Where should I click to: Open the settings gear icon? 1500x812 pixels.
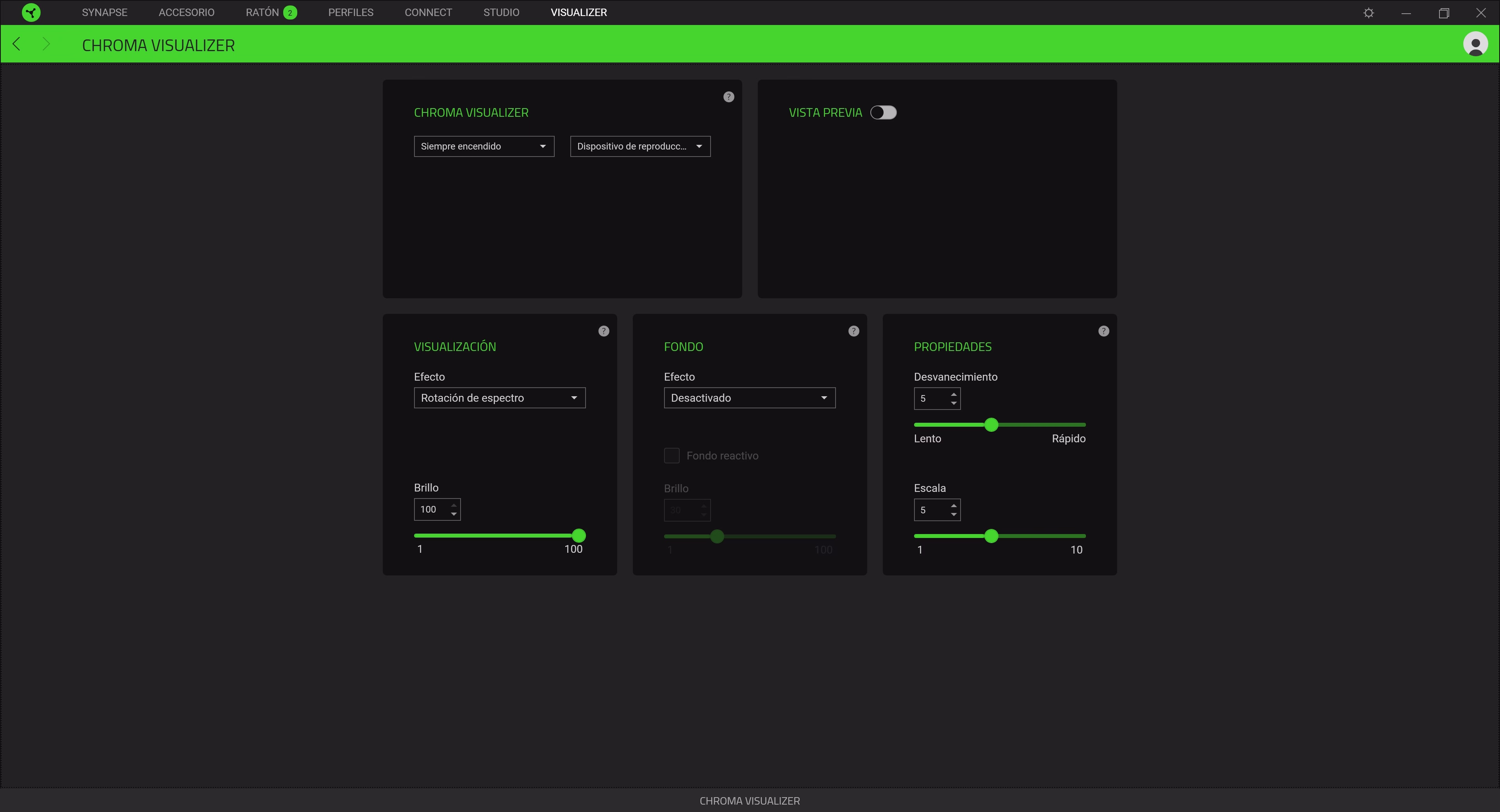tap(1368, 13)
